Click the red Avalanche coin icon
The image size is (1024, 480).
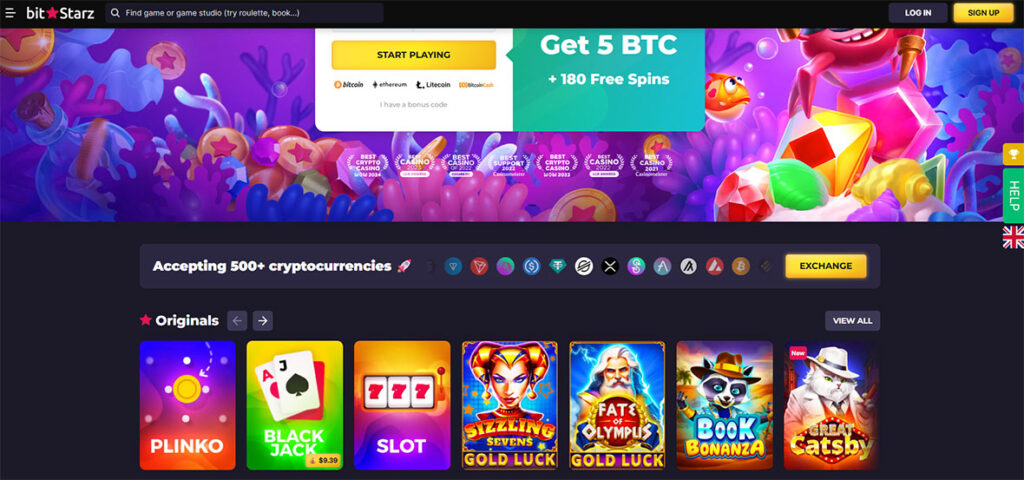pos(714,266)
